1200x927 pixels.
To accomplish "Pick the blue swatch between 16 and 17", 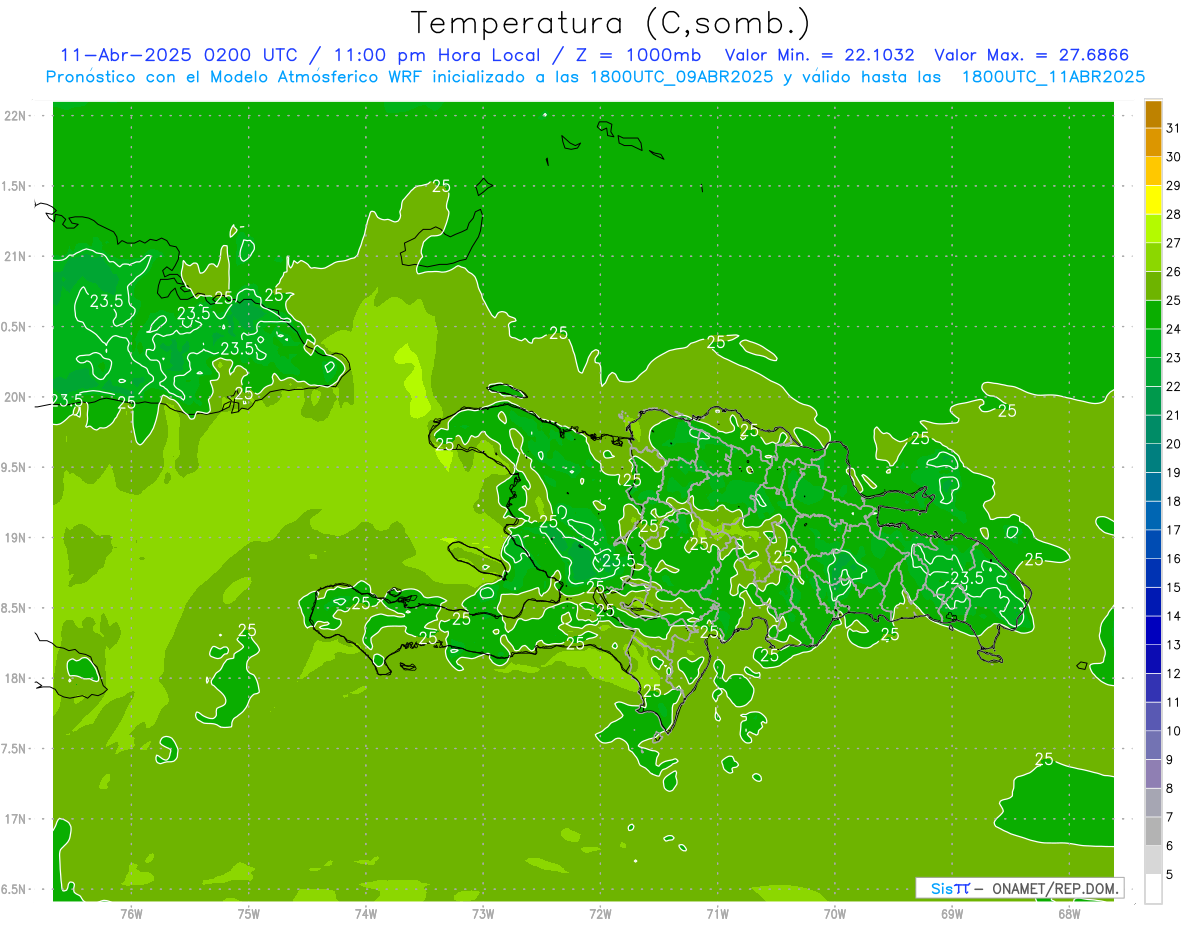I will 1153,544.
